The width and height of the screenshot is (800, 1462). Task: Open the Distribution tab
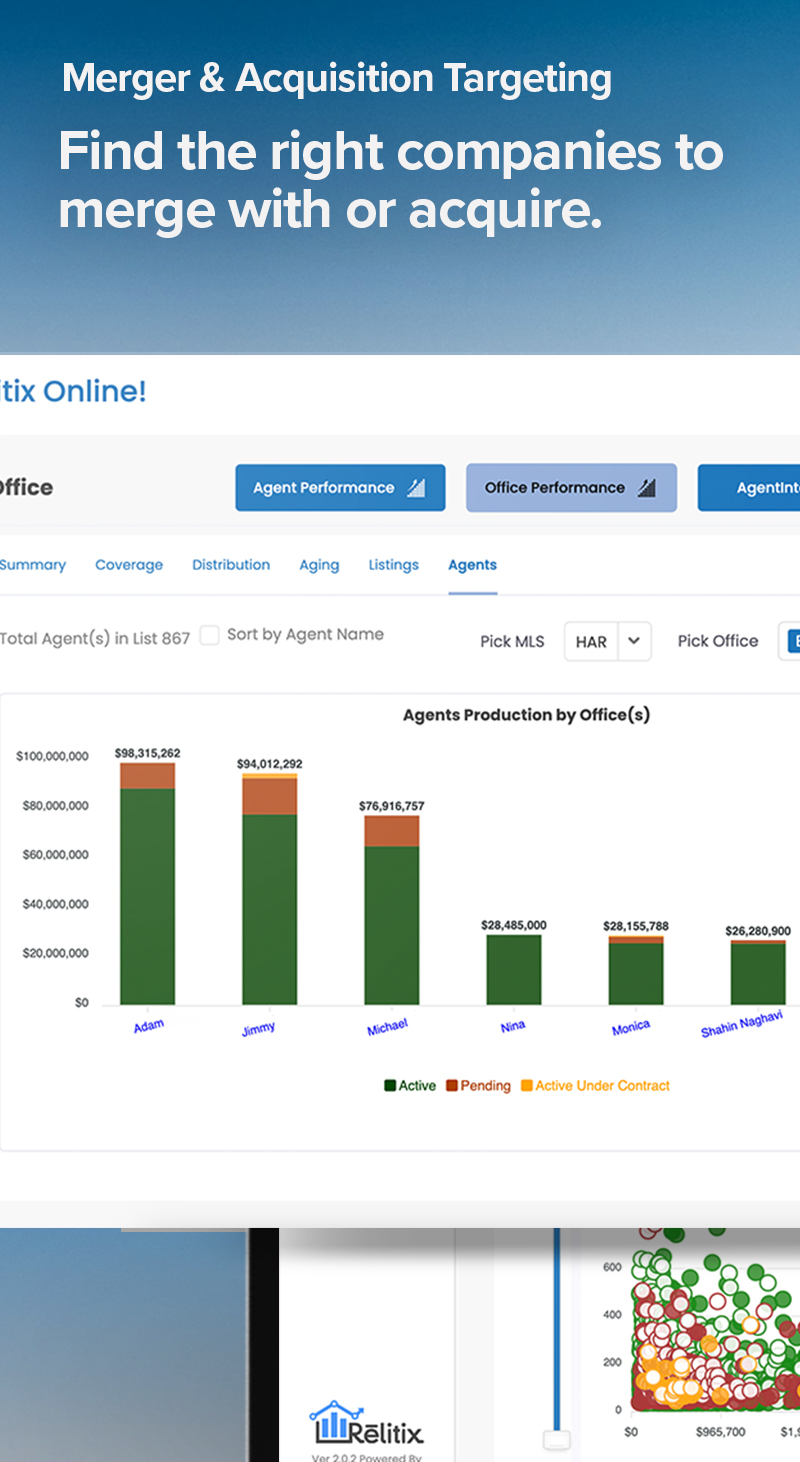pos(231,565)
